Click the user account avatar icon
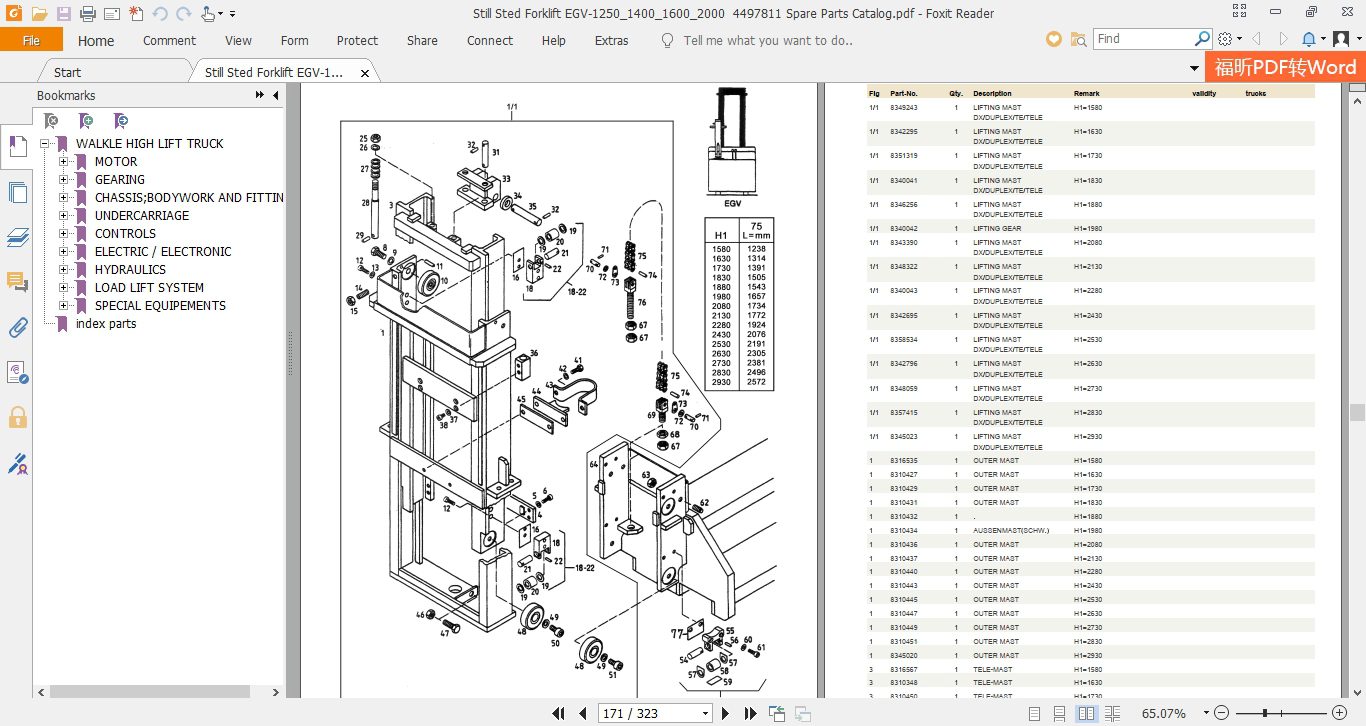The height and width of the screenshot is (726, 1366). [1341, 39]
